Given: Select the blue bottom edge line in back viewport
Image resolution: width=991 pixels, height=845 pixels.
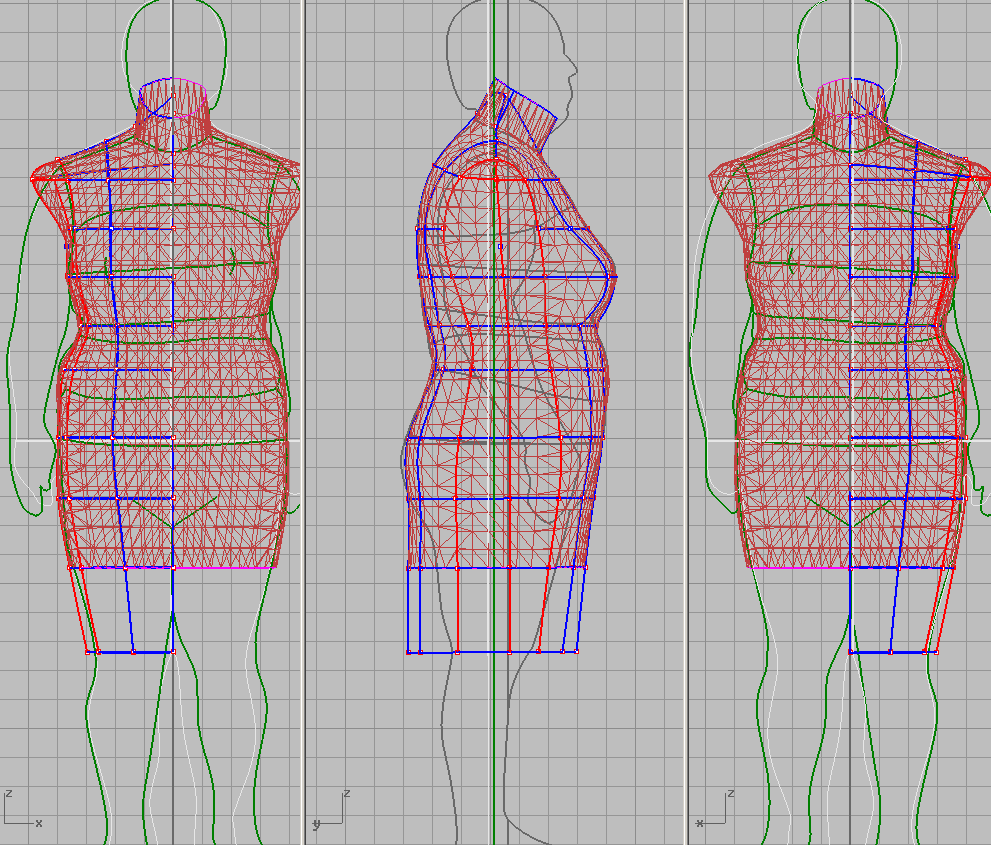Looking at the screenshot, I should tap(893, 652).
